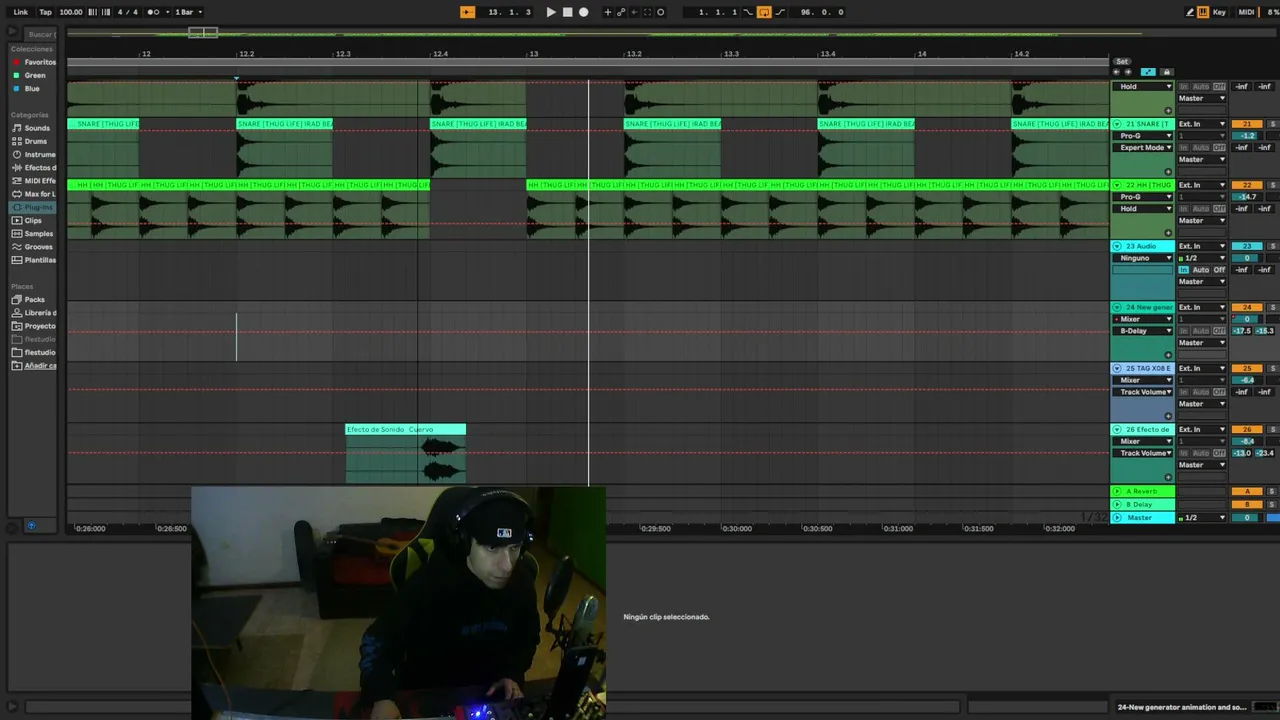
Task: Fold track 23 Audio with its arrow
Action: click(1117, 246)
